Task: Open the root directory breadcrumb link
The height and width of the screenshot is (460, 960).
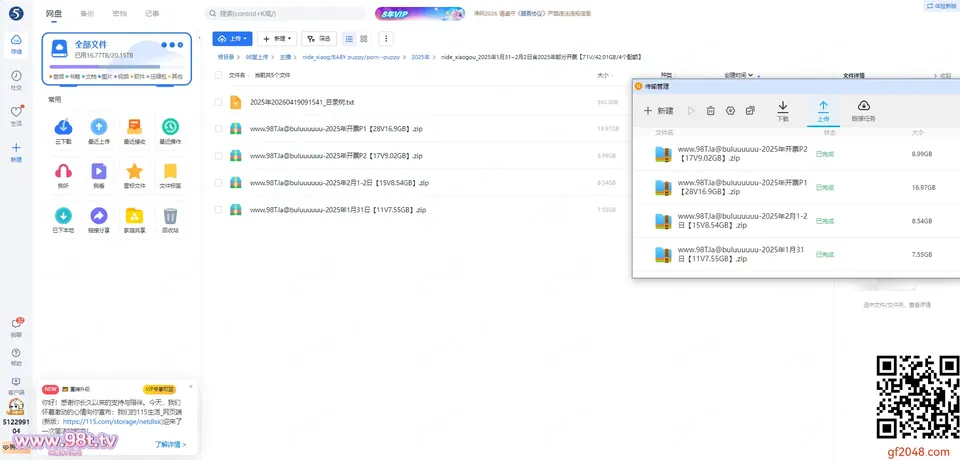Action: tap(227, 57)
